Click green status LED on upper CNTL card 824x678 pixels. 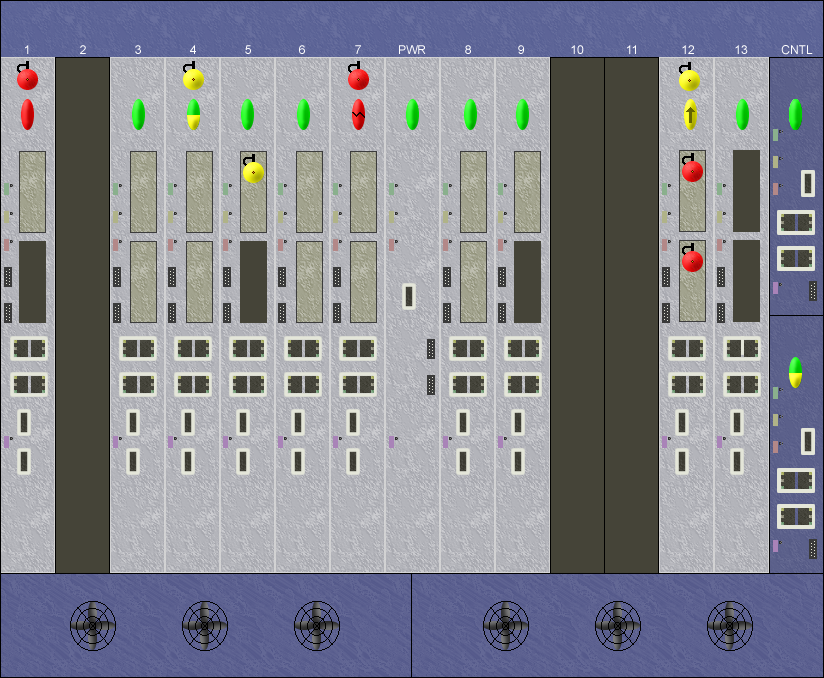(795, 114)
